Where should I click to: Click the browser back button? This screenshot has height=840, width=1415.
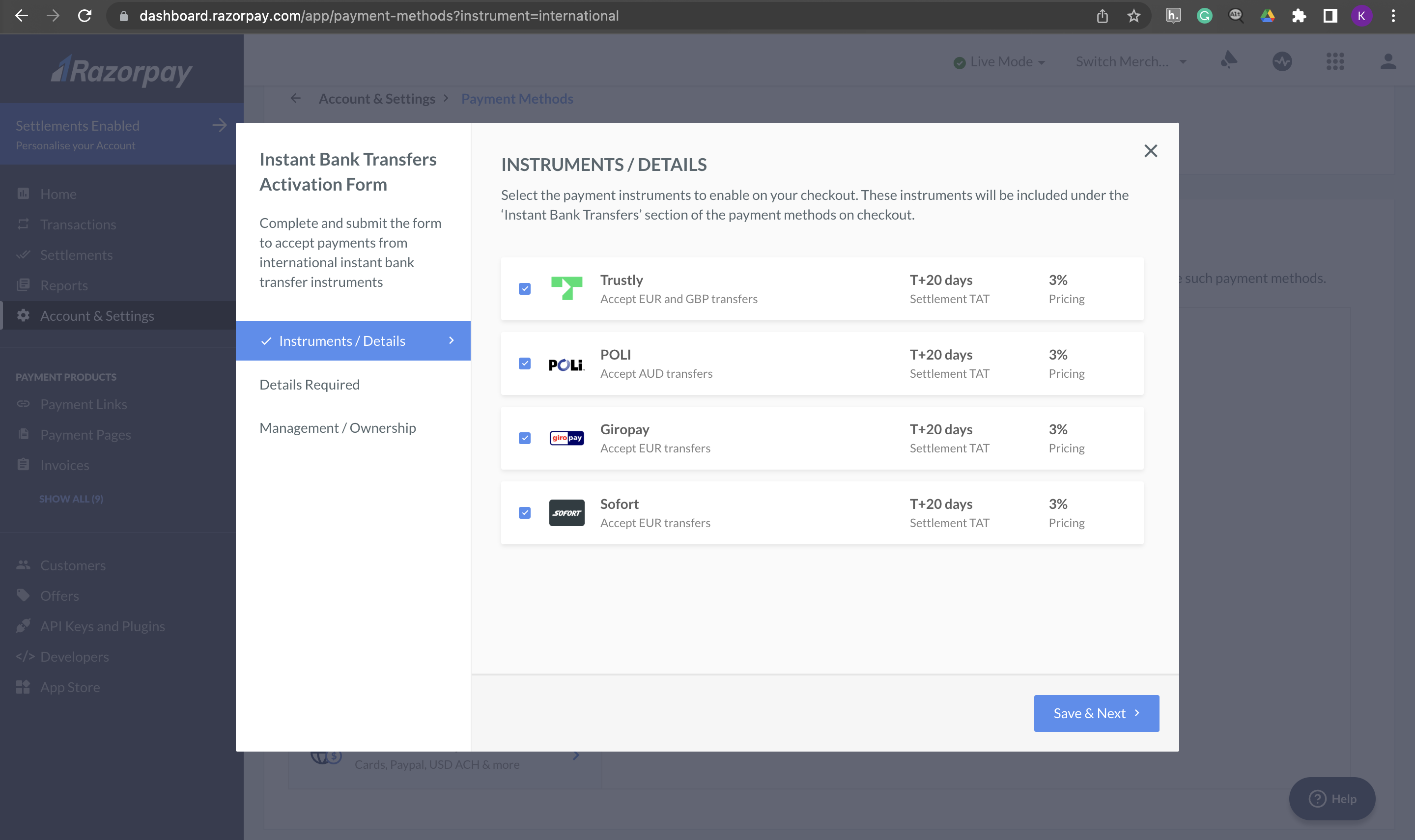pyautogui.click(x=22, y=16)
